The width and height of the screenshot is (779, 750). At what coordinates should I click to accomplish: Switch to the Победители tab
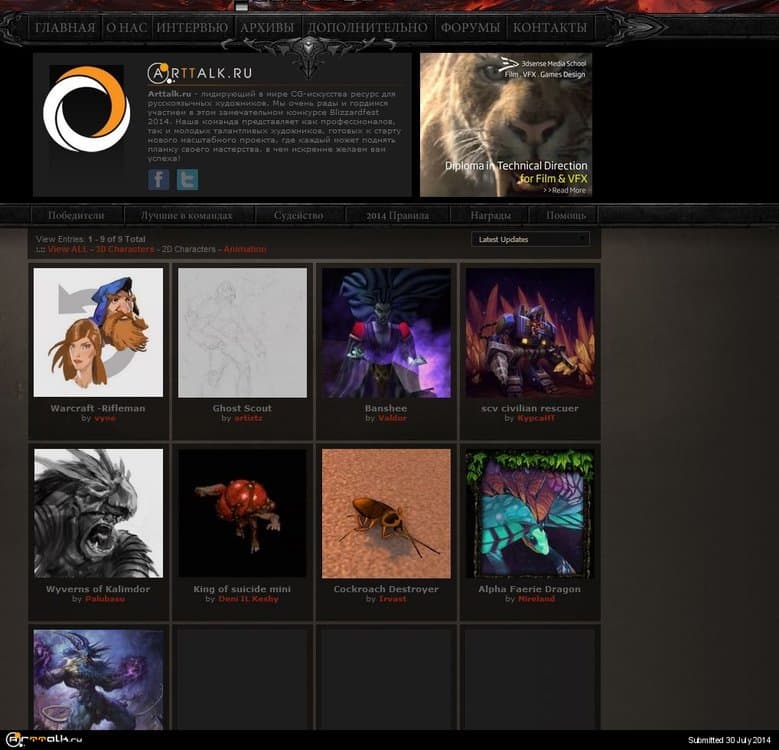point(76,216)
